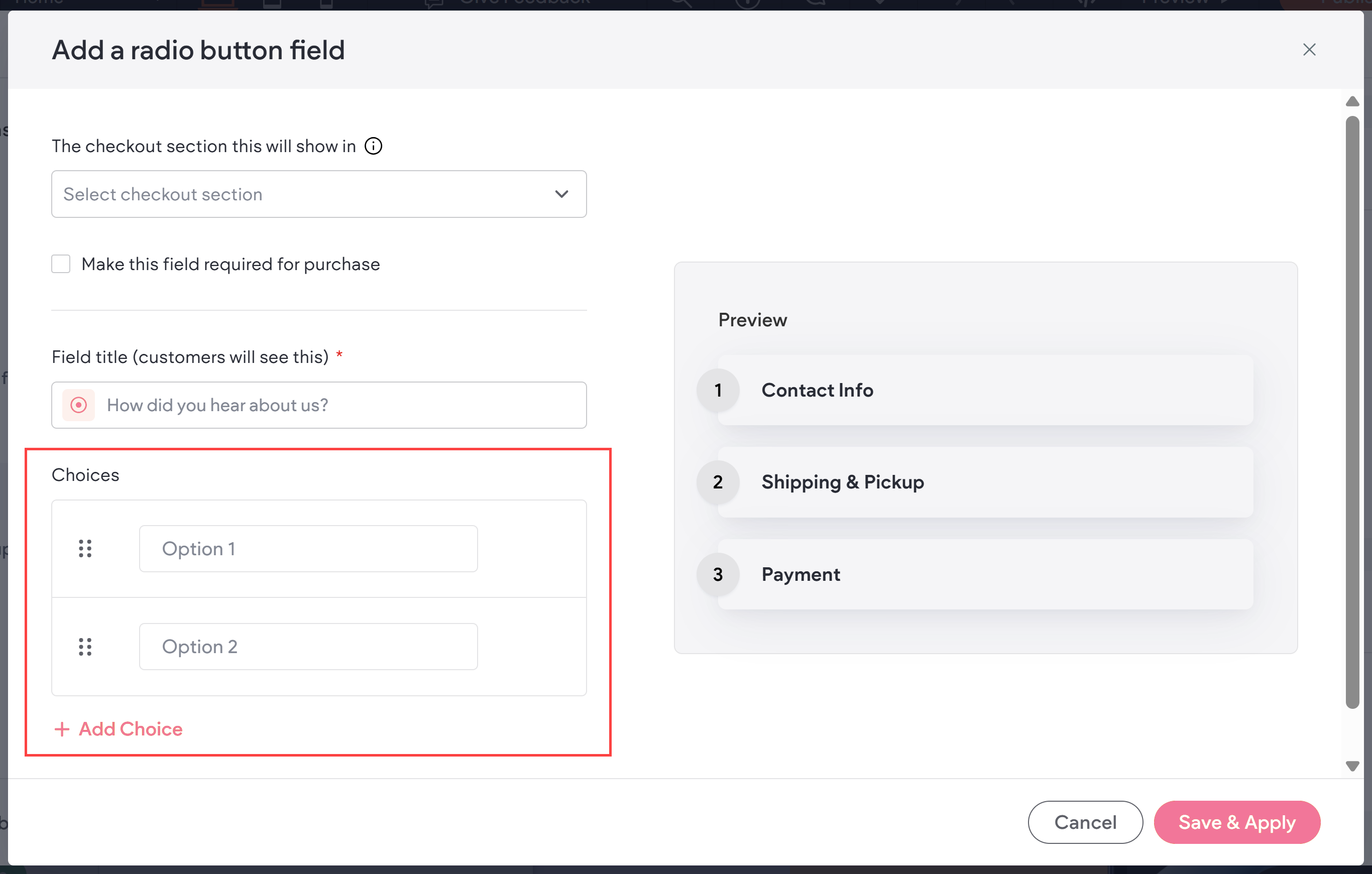Click the drag handle for Option 1
The width and height of the screenshot is (1372, 874).
pos(85,548)
